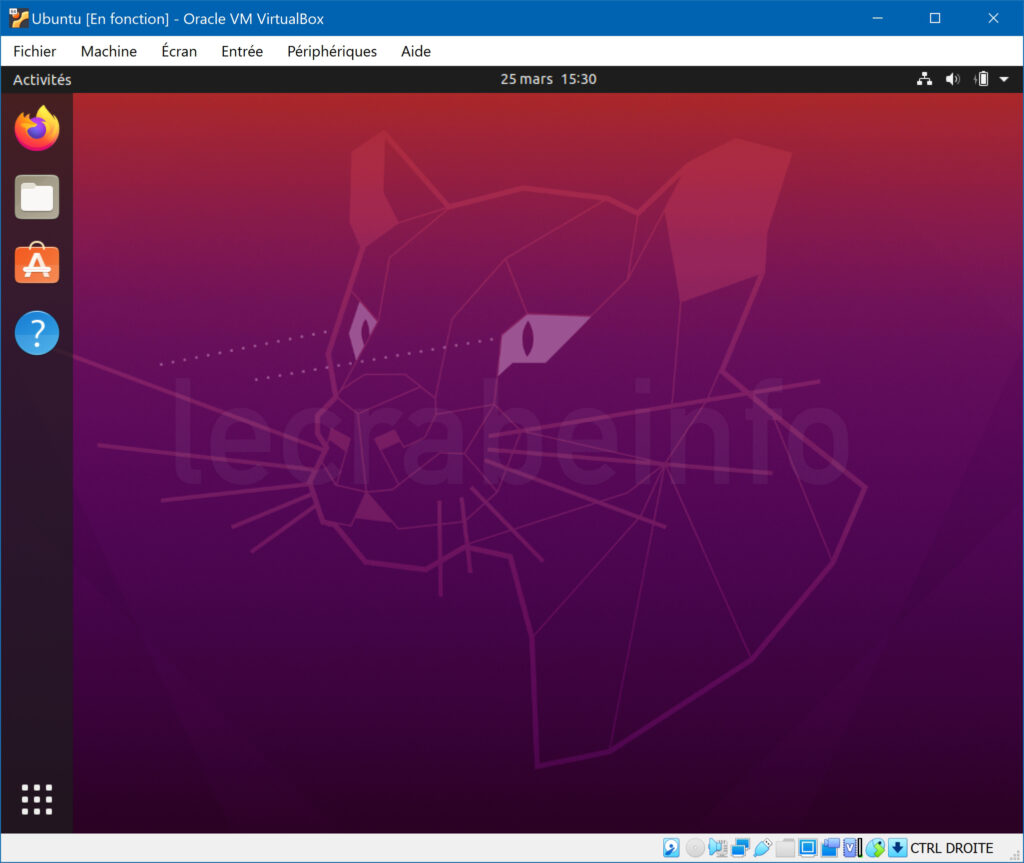
Task: Minimize the VirtualBox window
Action: (877, 18)
